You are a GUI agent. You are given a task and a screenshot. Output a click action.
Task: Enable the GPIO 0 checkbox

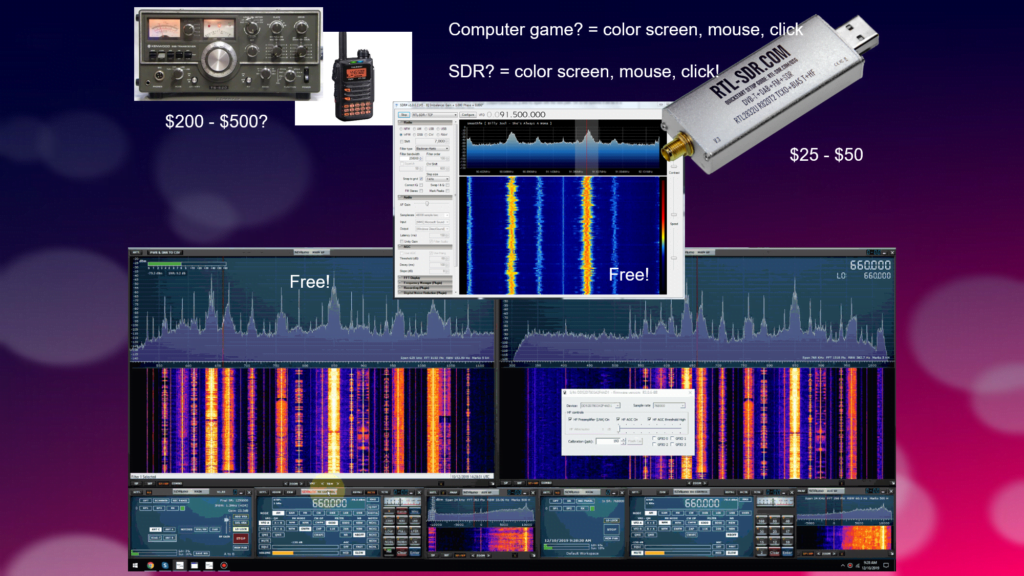tap(654, 438)
